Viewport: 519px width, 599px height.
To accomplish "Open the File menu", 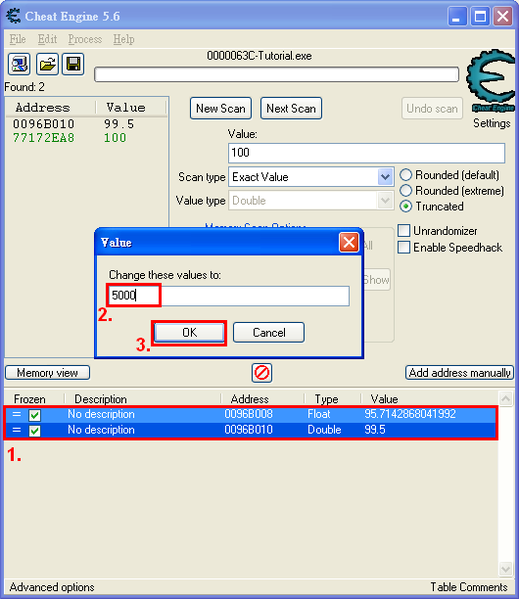I will 18,39.
